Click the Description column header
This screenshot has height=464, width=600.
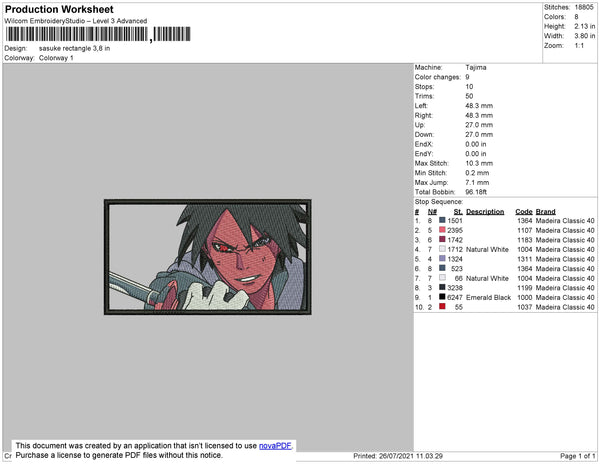click(x=485, y=212)
